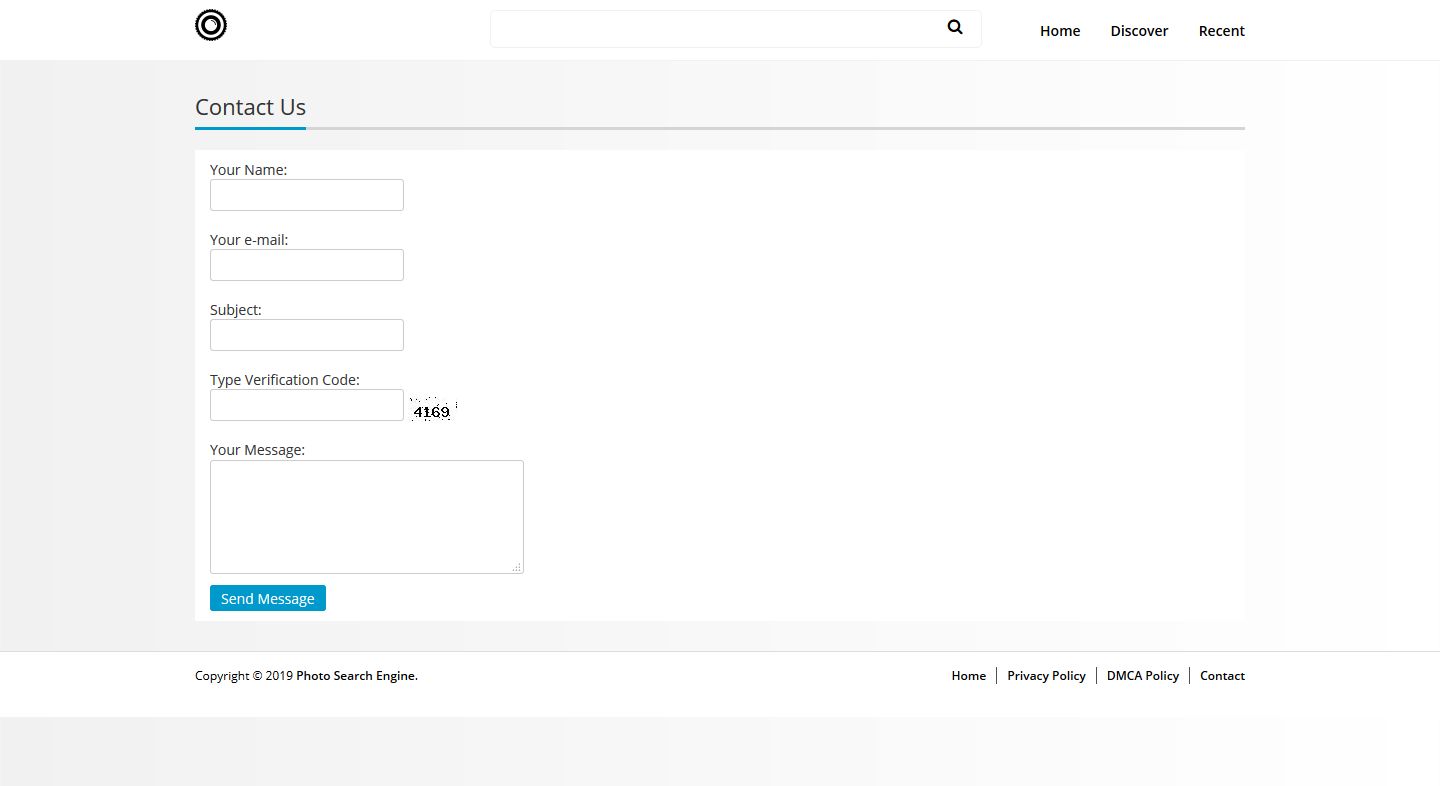Click the Your Message label
The height and width of the screenshot is (786, 1440).
(x=257, y=450)
